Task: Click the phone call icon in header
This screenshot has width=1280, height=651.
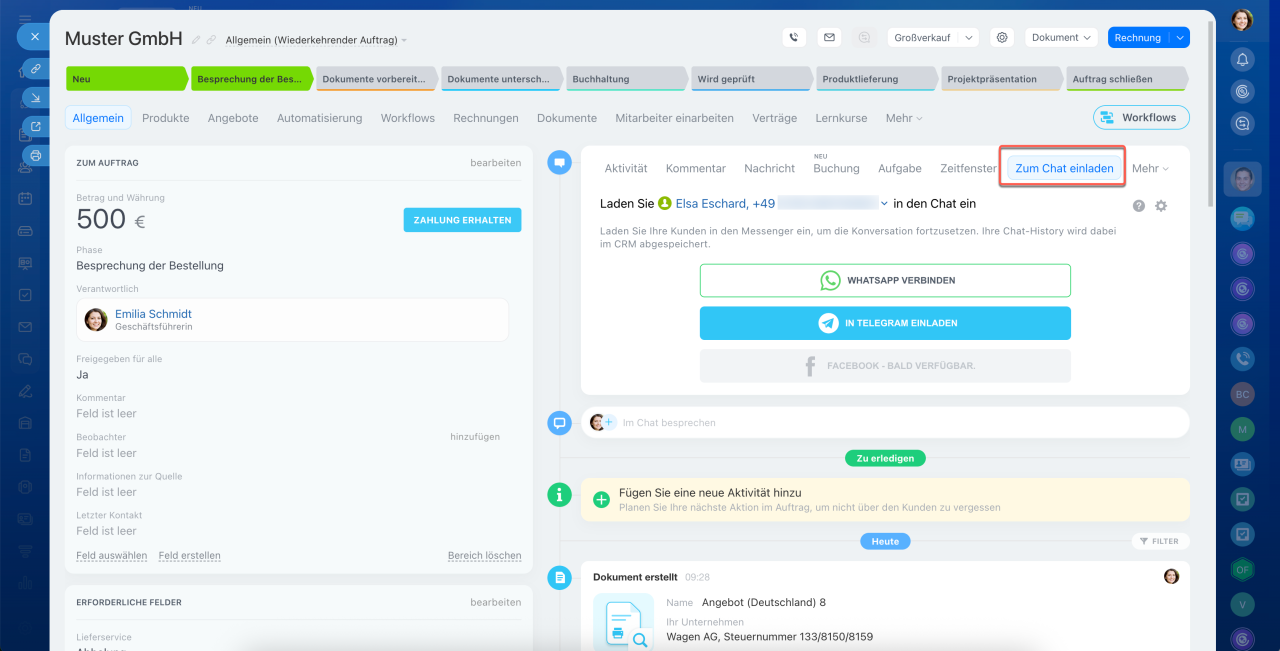Action: tap(794, 38)
